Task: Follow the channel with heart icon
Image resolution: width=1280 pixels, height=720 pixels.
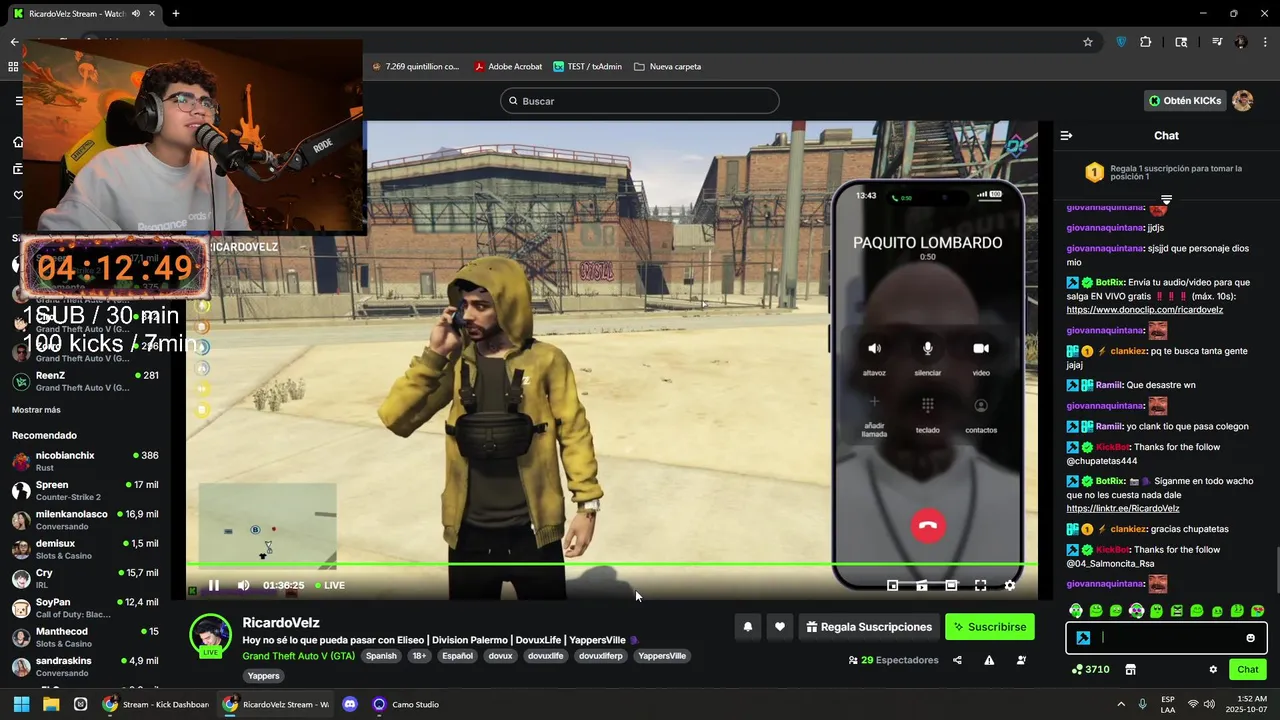Action: 780,627
